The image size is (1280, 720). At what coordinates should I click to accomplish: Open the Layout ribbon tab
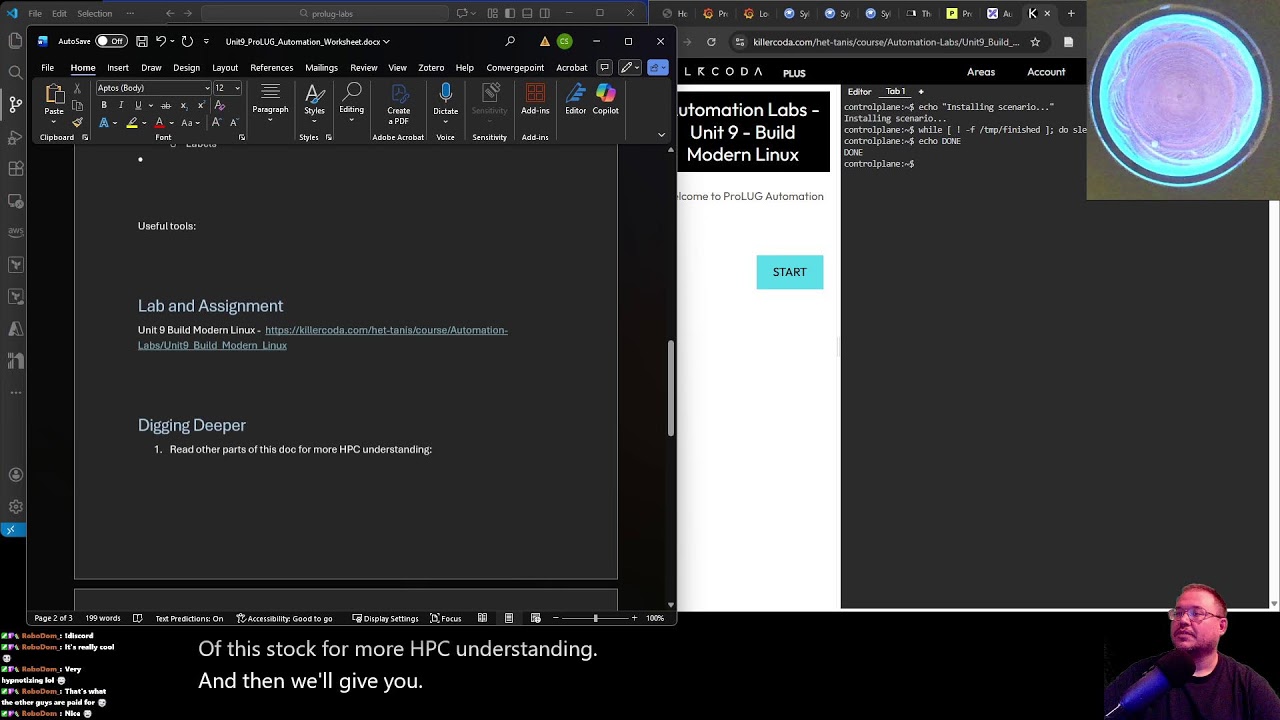pyautogui.click(x=225, y=67)
